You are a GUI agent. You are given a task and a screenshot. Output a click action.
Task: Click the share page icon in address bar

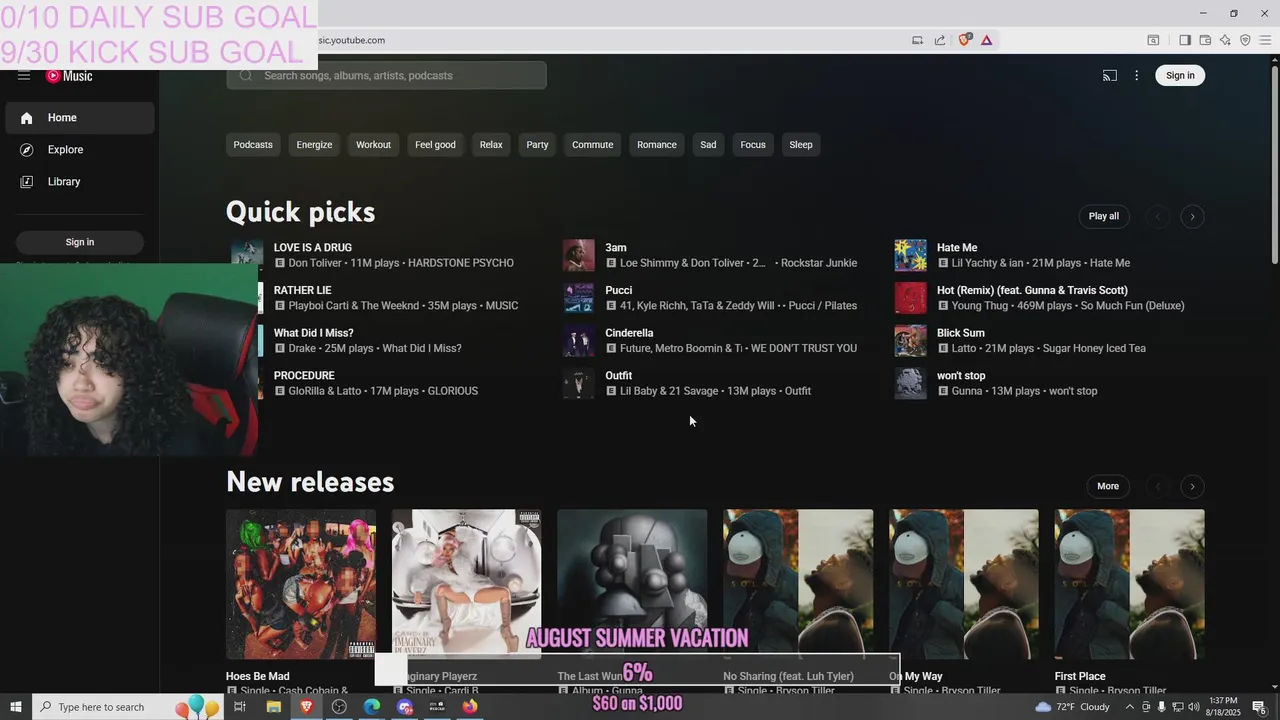[x=940, y=40]
